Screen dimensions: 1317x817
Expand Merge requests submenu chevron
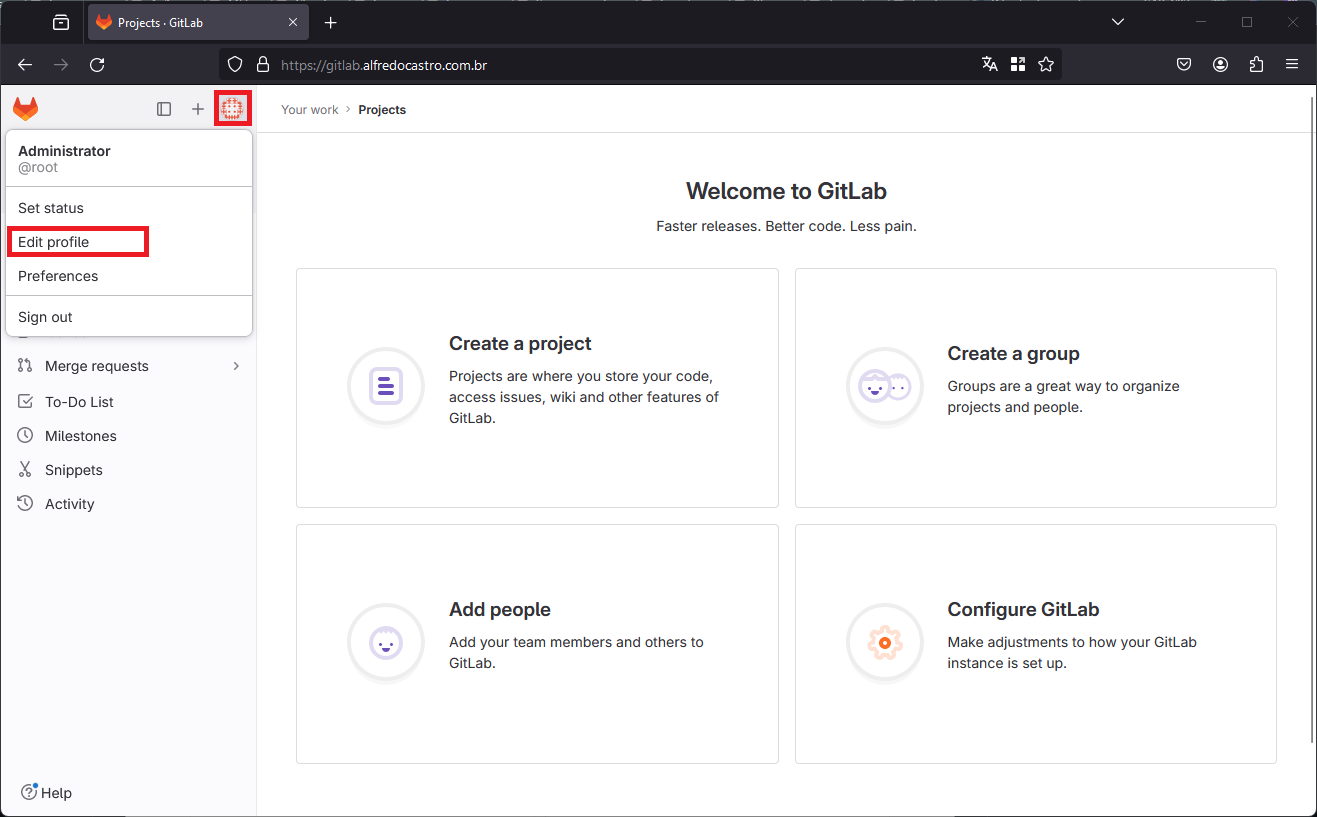pyautogui.click(x=236, y=366)
